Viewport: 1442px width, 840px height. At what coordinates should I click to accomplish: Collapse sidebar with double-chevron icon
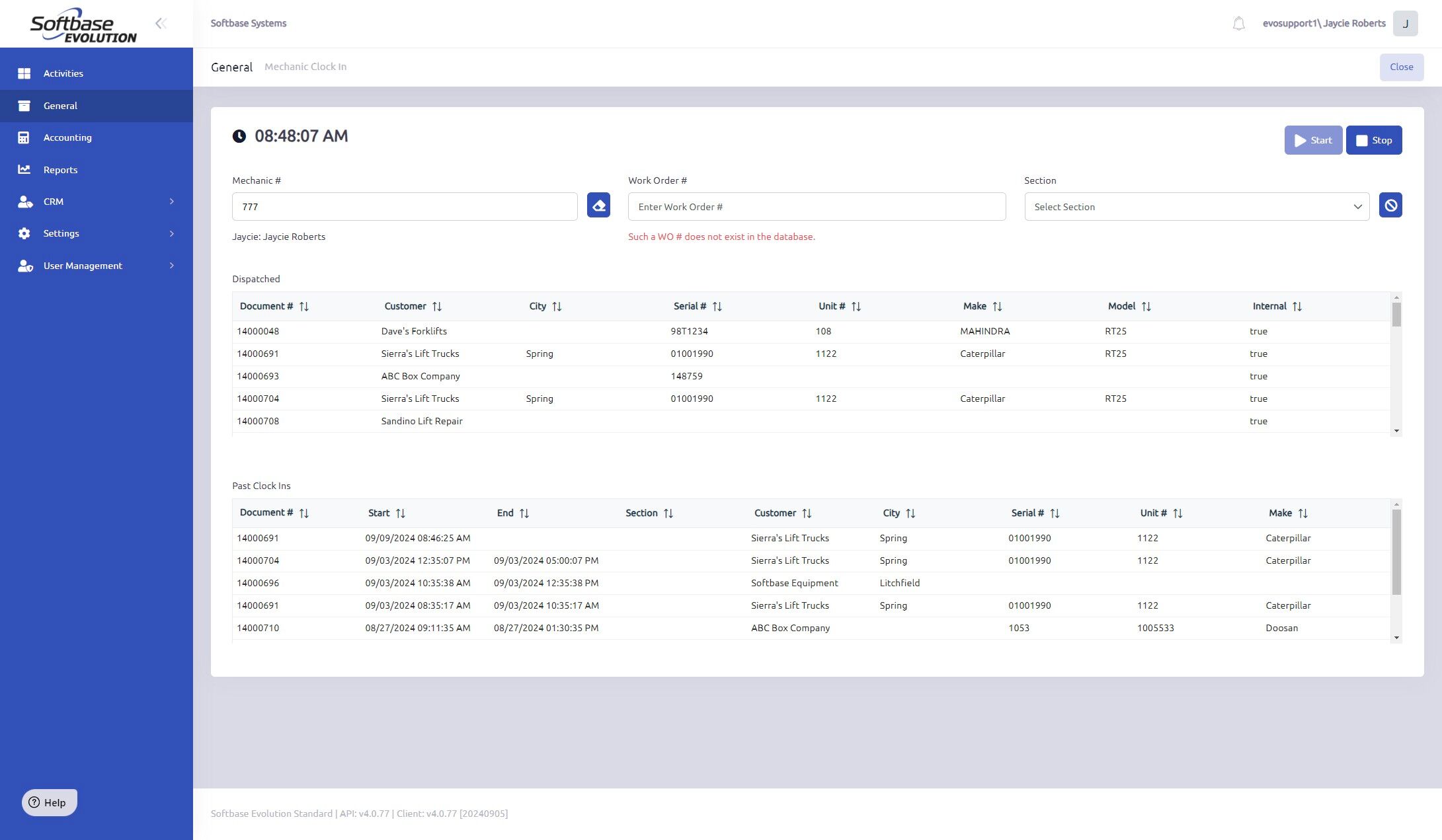click(x=161, y=24)
